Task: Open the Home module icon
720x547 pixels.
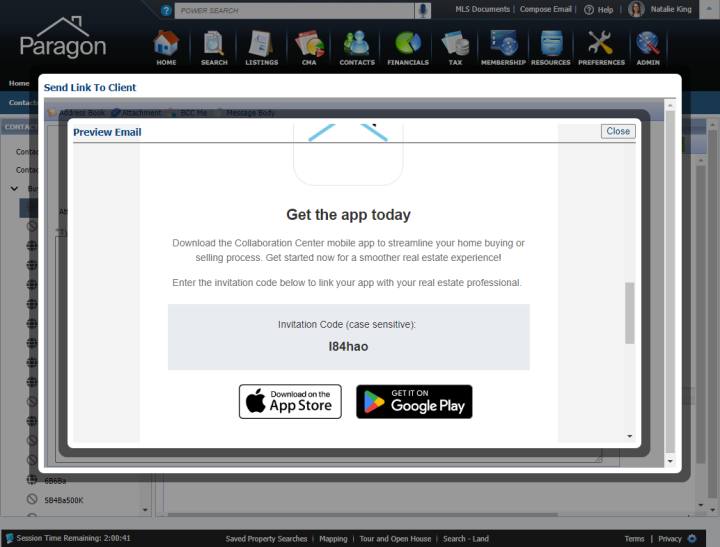Action: coord(166,48)
